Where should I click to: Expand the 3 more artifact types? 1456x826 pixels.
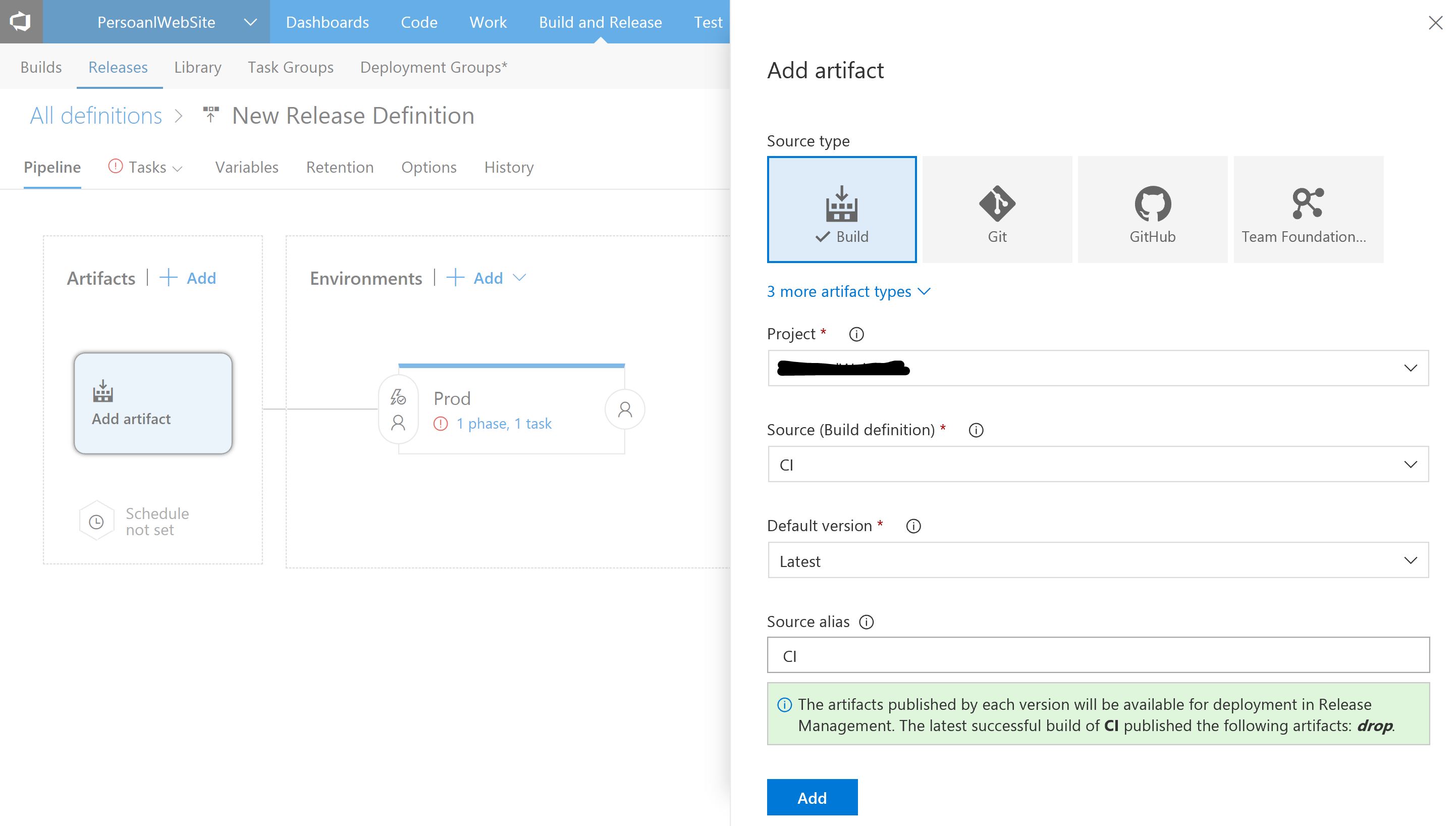[x=848, y=291]
